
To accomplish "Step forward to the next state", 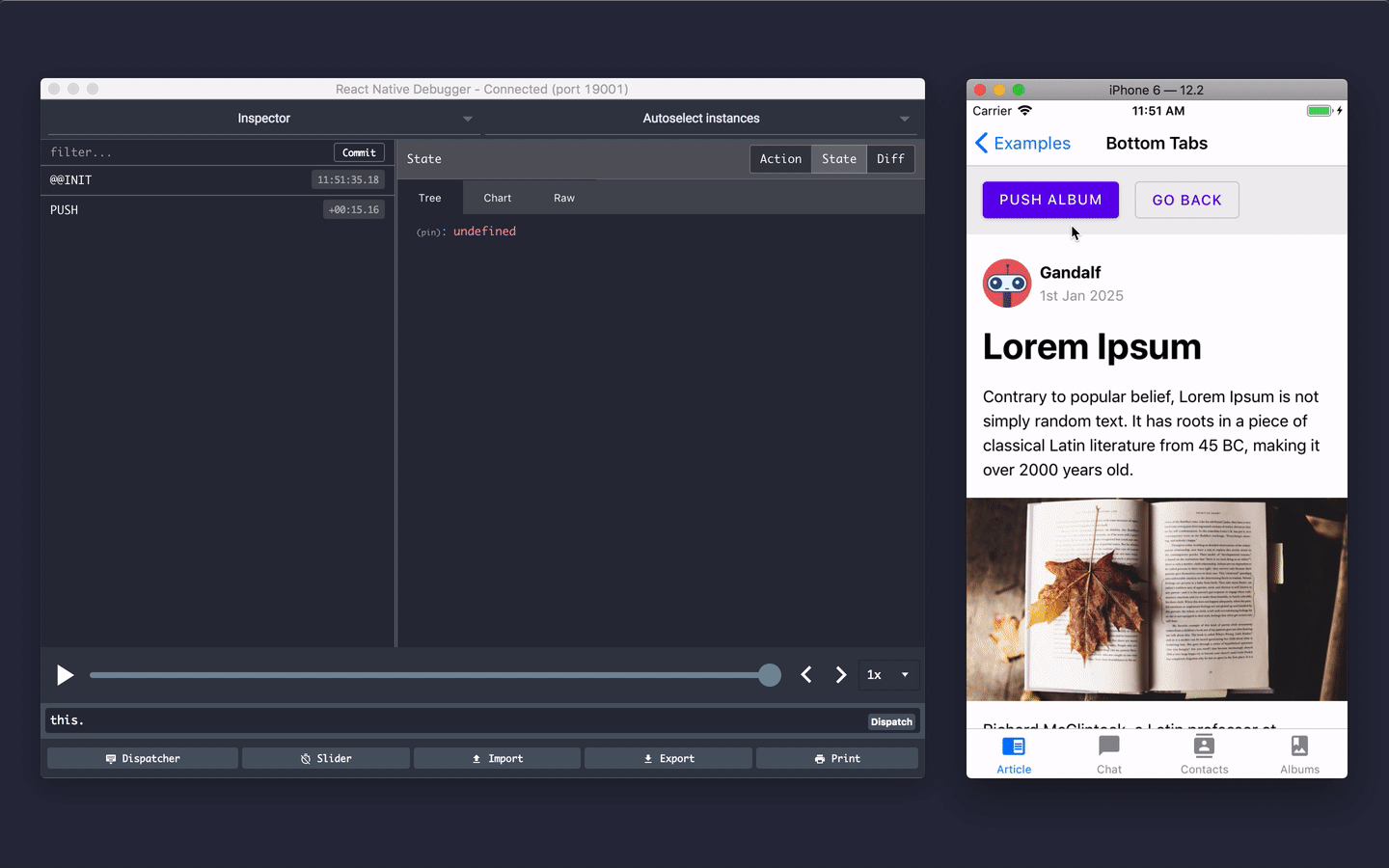I will [840, 675].
